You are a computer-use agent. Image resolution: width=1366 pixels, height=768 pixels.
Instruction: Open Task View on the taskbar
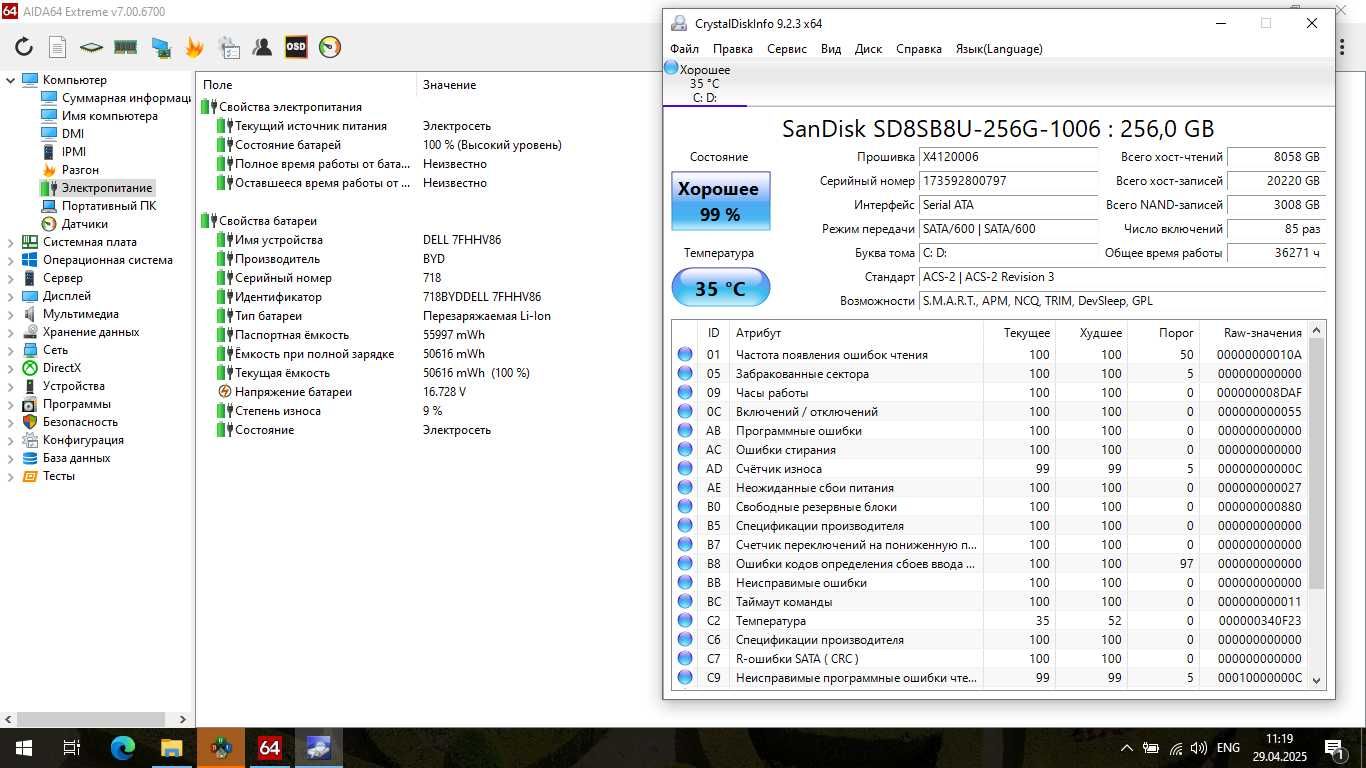[x=71, y=748]
